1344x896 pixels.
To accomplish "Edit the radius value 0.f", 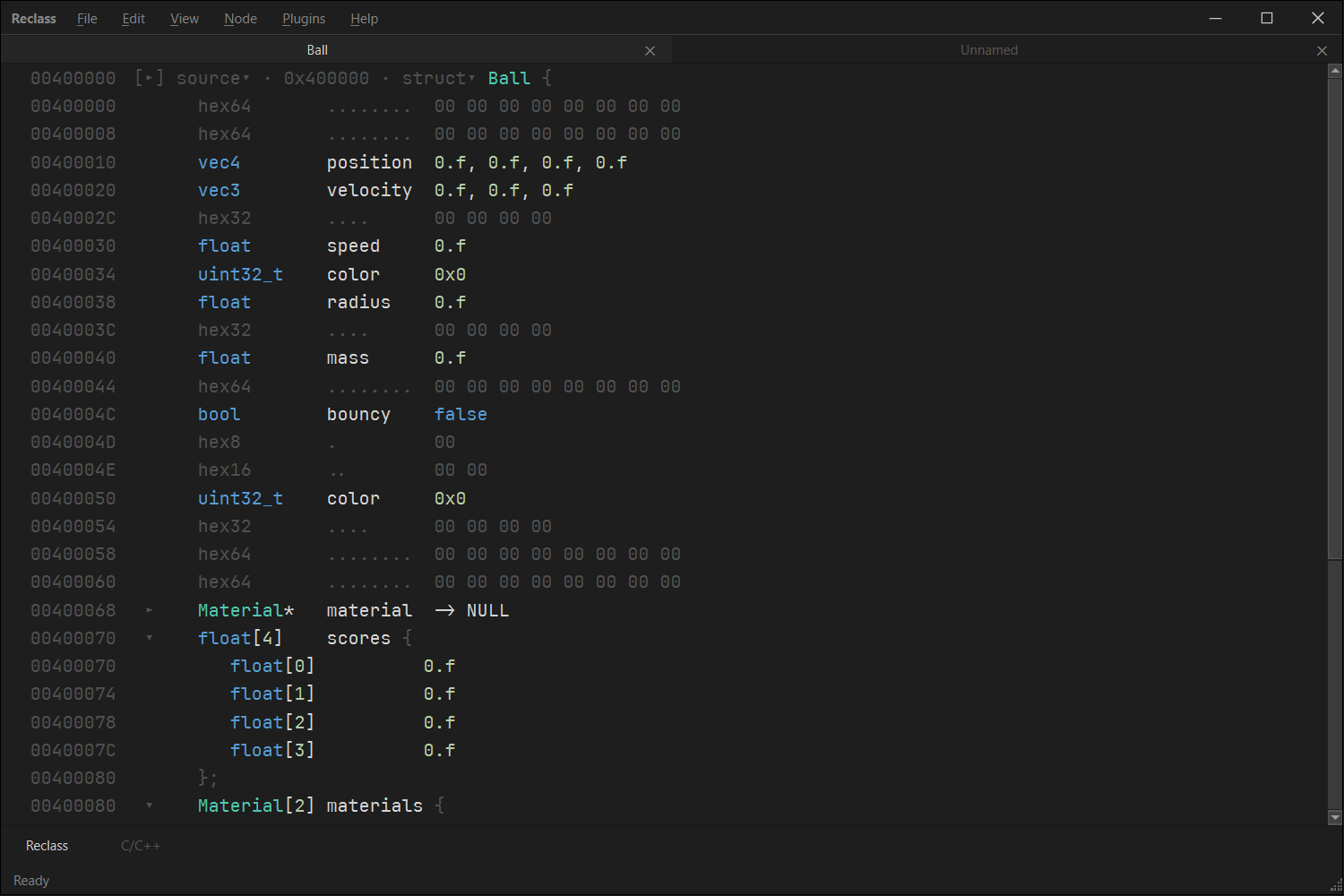I will [x=450, y=302].
